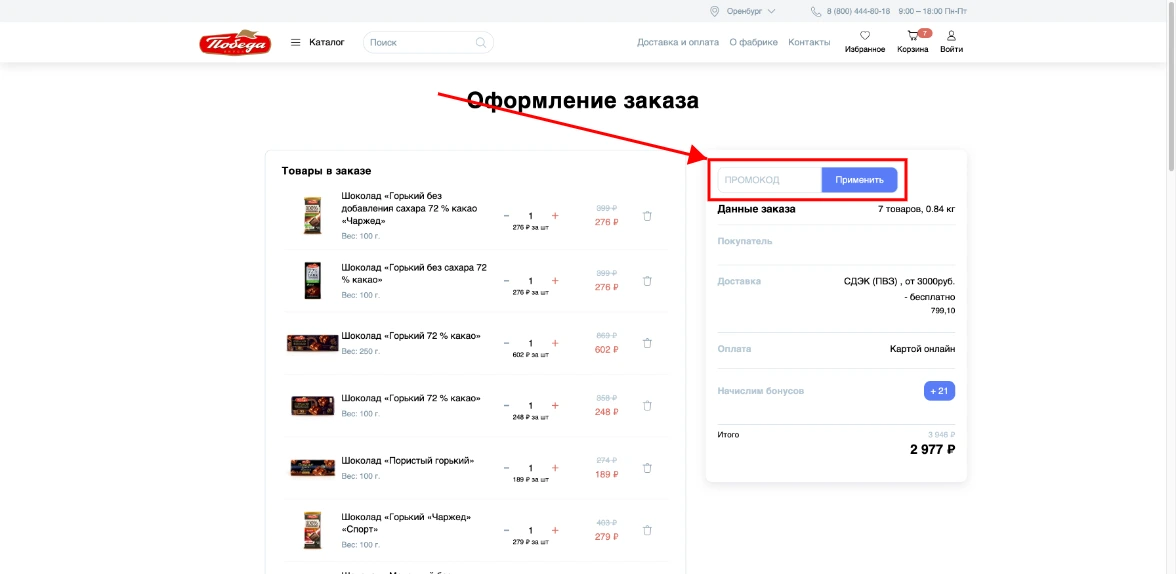Open product «Шоколад «Пористый горький»» title
Viewport: 1176px width, 574px height.
pyautogui.click(x=408, y=461)
